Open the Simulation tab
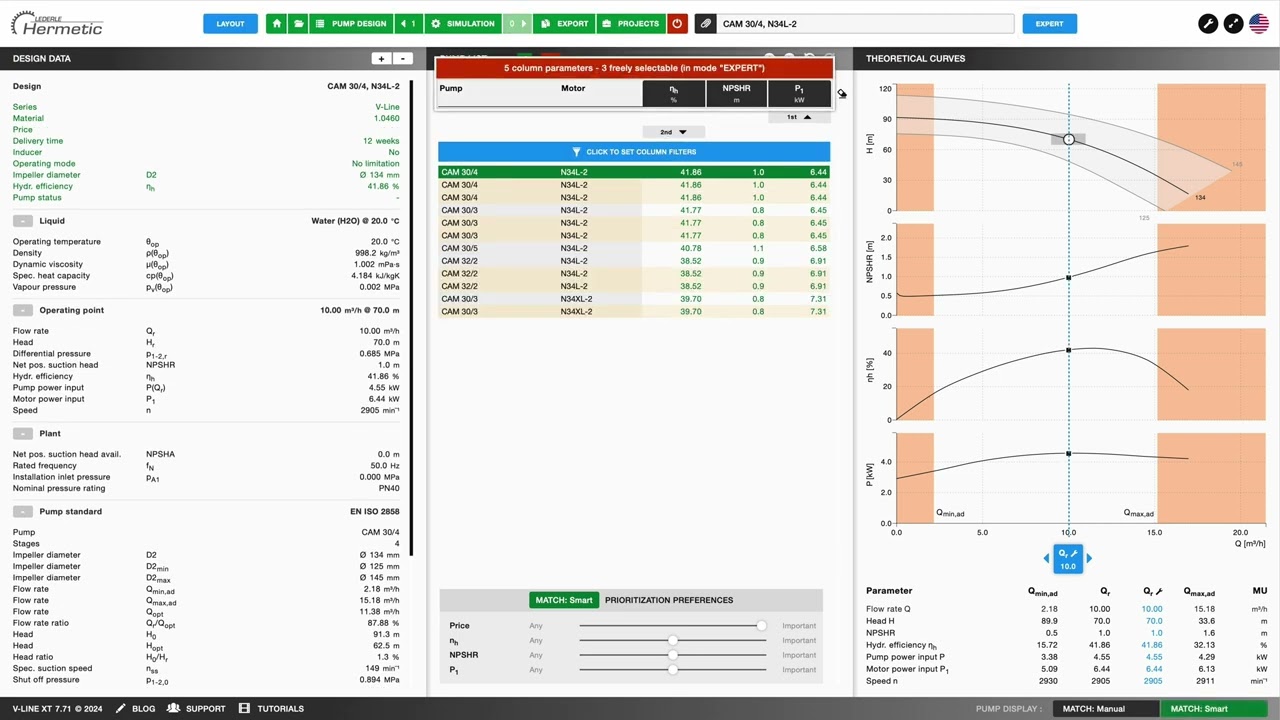Screen dimensions: 1280x720 (x=463, y=24)
